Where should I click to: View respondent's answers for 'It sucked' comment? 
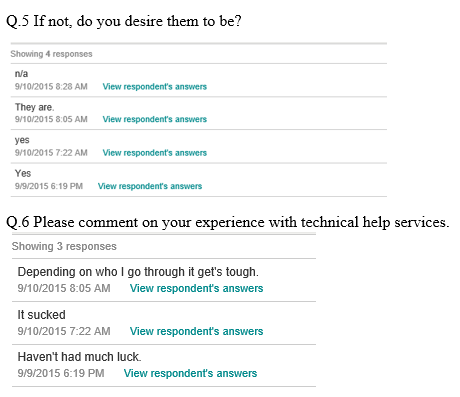click(196, 331)
